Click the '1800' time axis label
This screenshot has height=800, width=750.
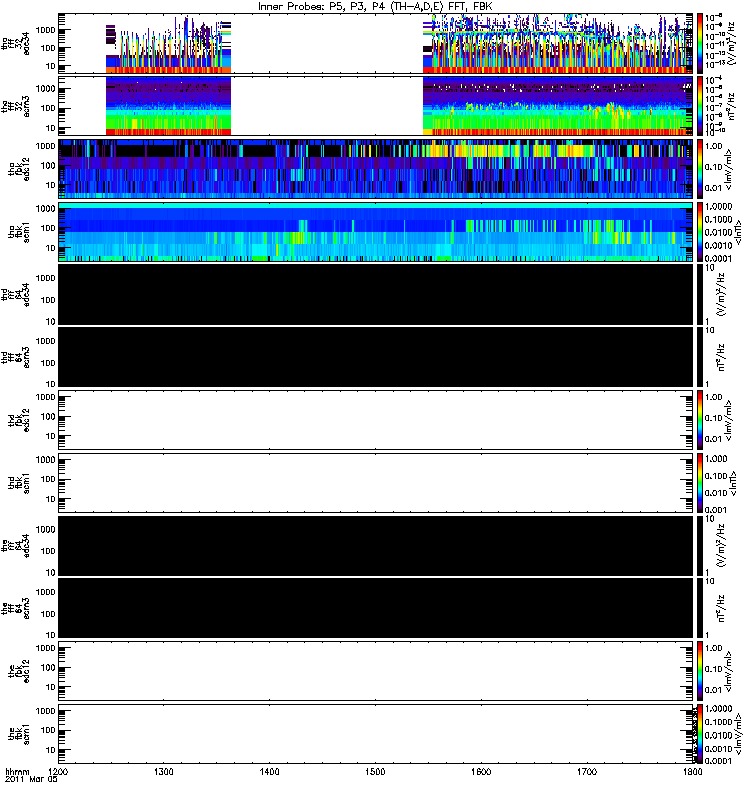pos(692,772)
